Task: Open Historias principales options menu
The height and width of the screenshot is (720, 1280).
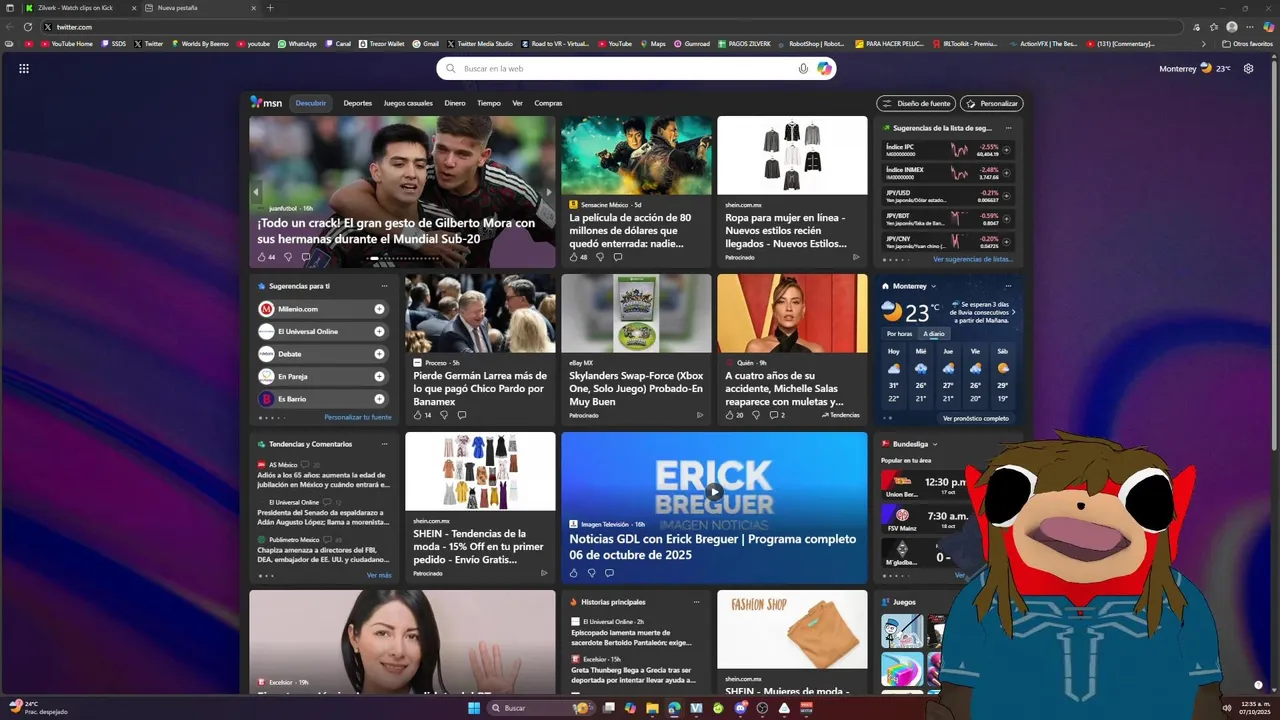Action: tap(696, 602)
